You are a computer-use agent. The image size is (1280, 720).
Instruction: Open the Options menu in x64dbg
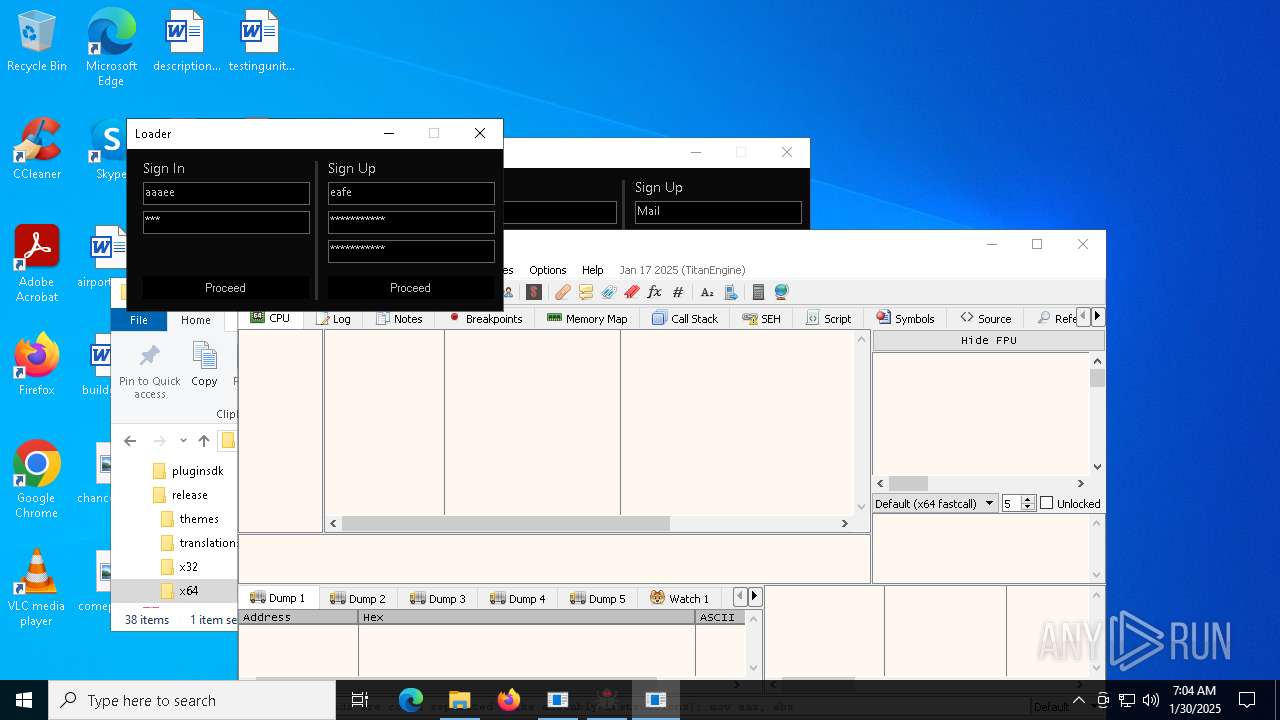(548, 270)
